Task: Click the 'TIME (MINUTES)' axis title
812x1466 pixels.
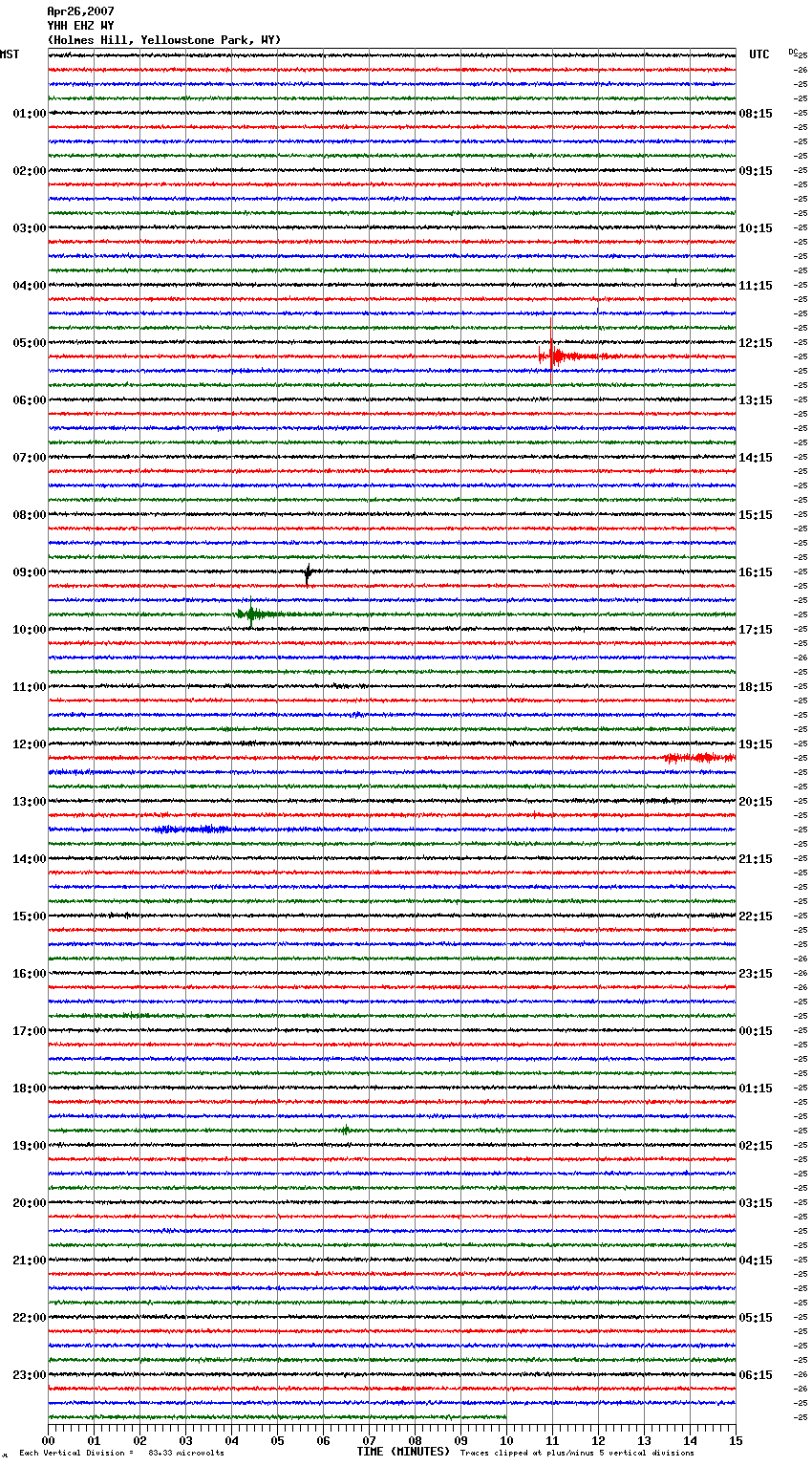Action: click(403, 1452)
